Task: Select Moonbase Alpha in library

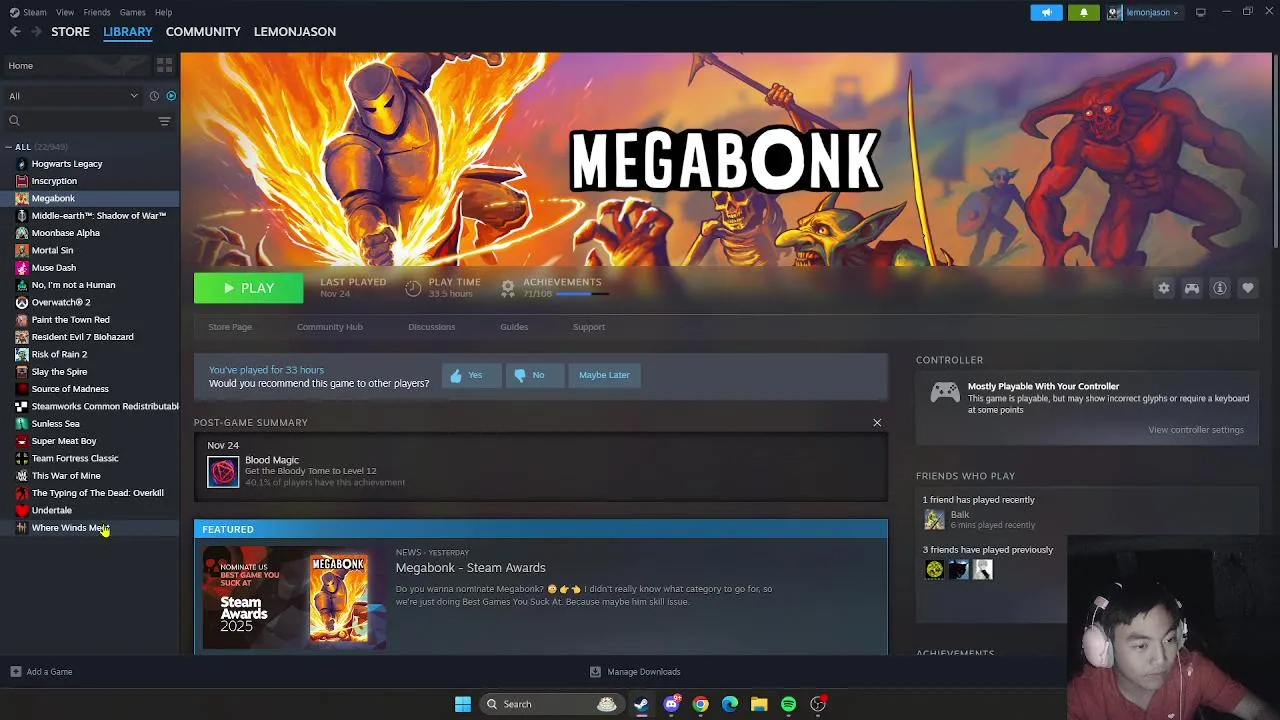Action: (x=65, y=233)
